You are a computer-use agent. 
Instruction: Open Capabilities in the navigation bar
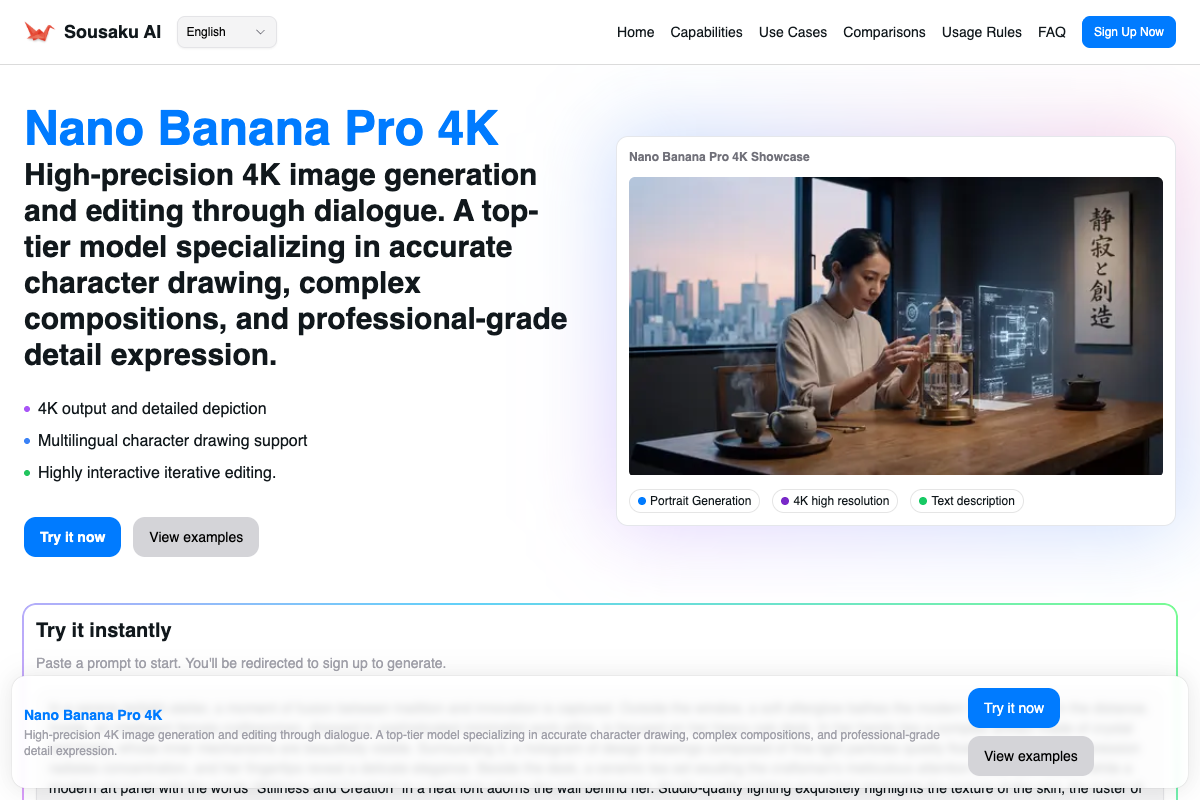[706, 32]
